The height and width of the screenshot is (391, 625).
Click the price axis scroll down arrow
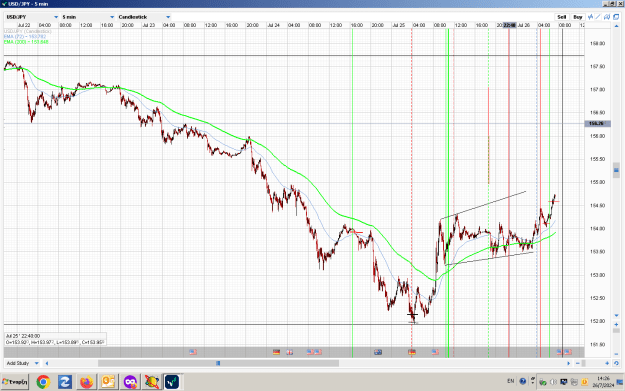(x=616, y=316)
